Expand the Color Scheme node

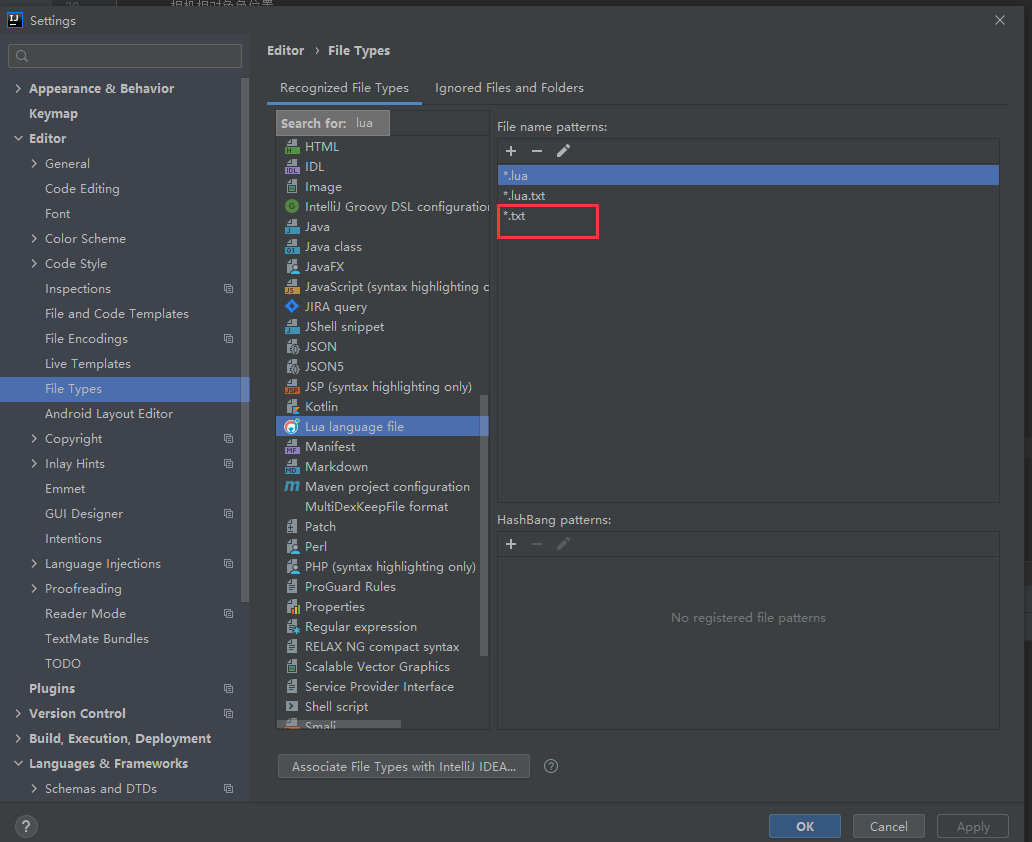(x=34, y=239)
